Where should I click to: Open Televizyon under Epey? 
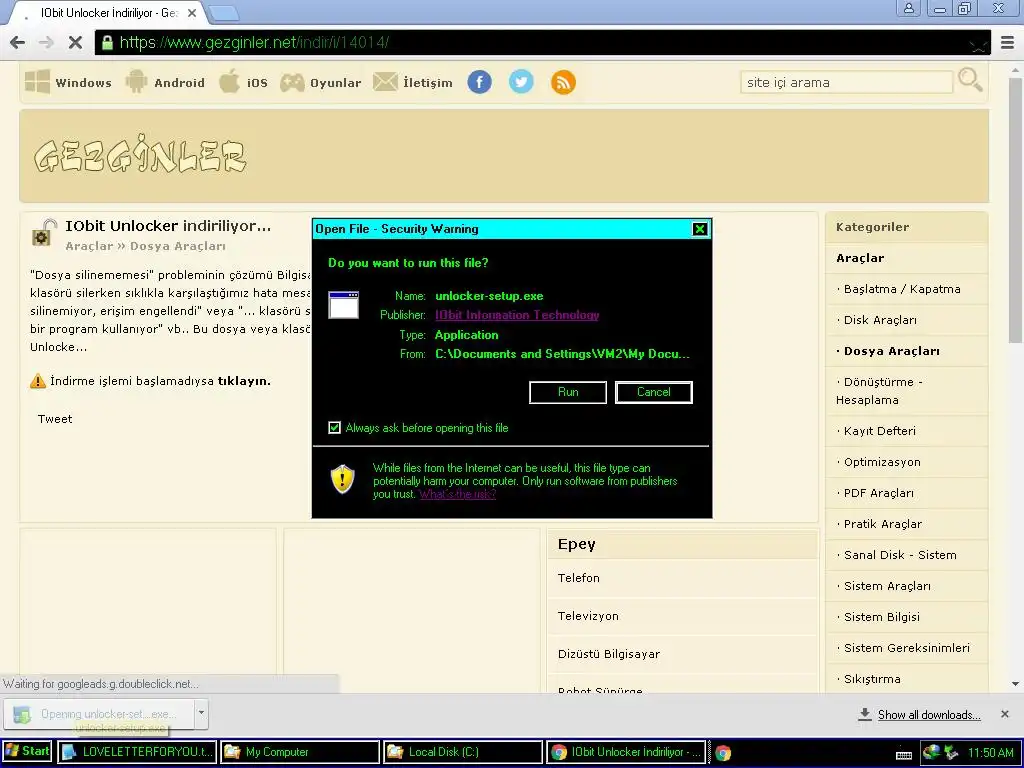[588, 616]
